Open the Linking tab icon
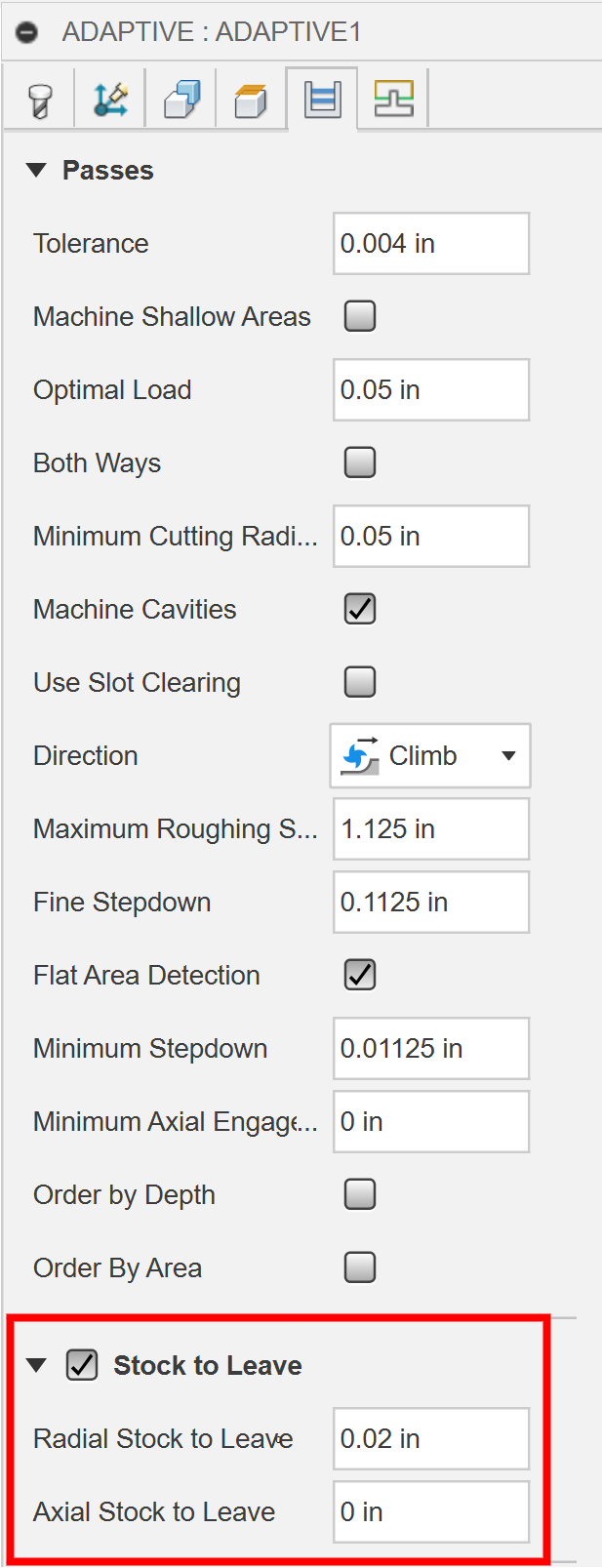602x1568 pixels. [x=393, y=100]
